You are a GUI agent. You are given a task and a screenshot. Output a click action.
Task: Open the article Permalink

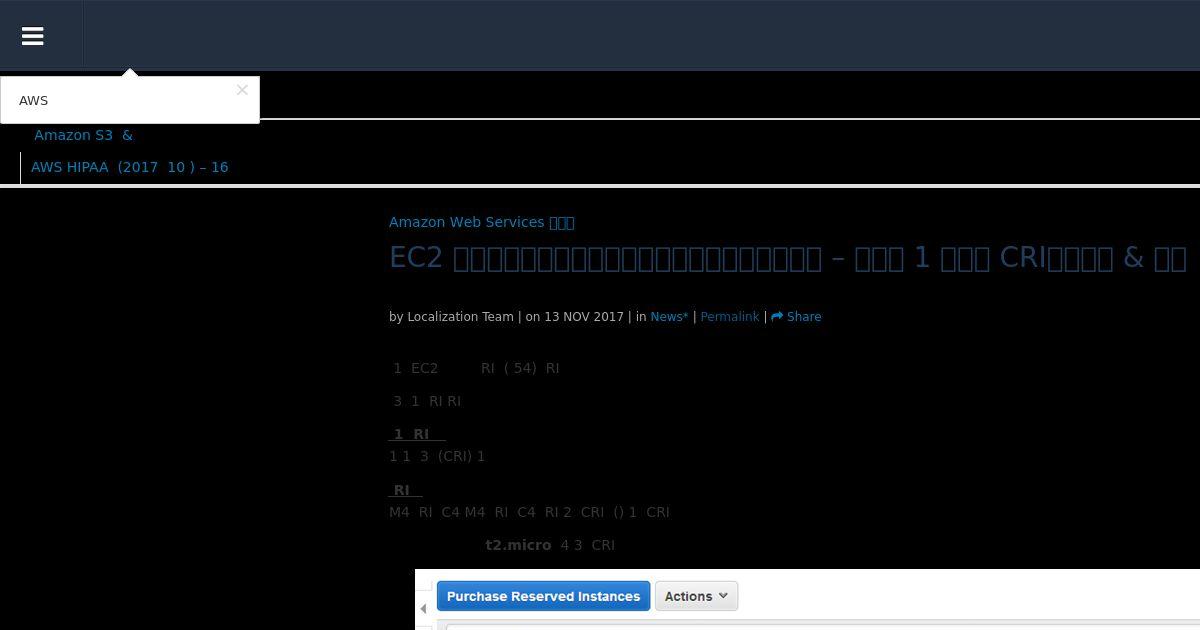click(x=729, y=316)
